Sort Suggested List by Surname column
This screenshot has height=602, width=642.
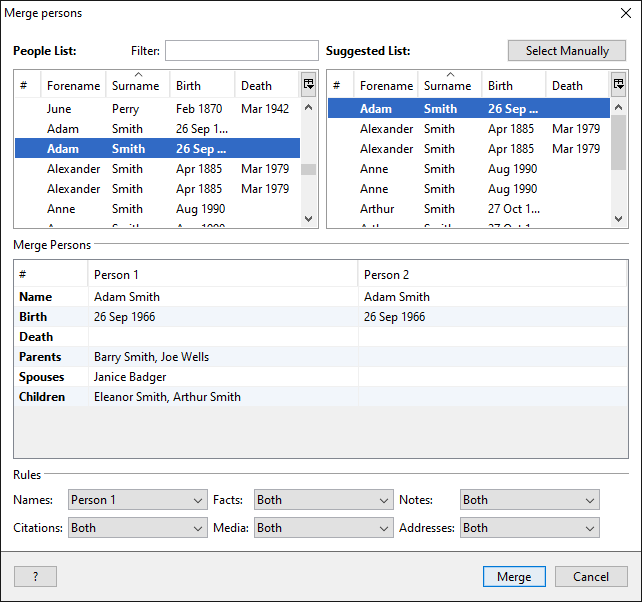(450, 86)
